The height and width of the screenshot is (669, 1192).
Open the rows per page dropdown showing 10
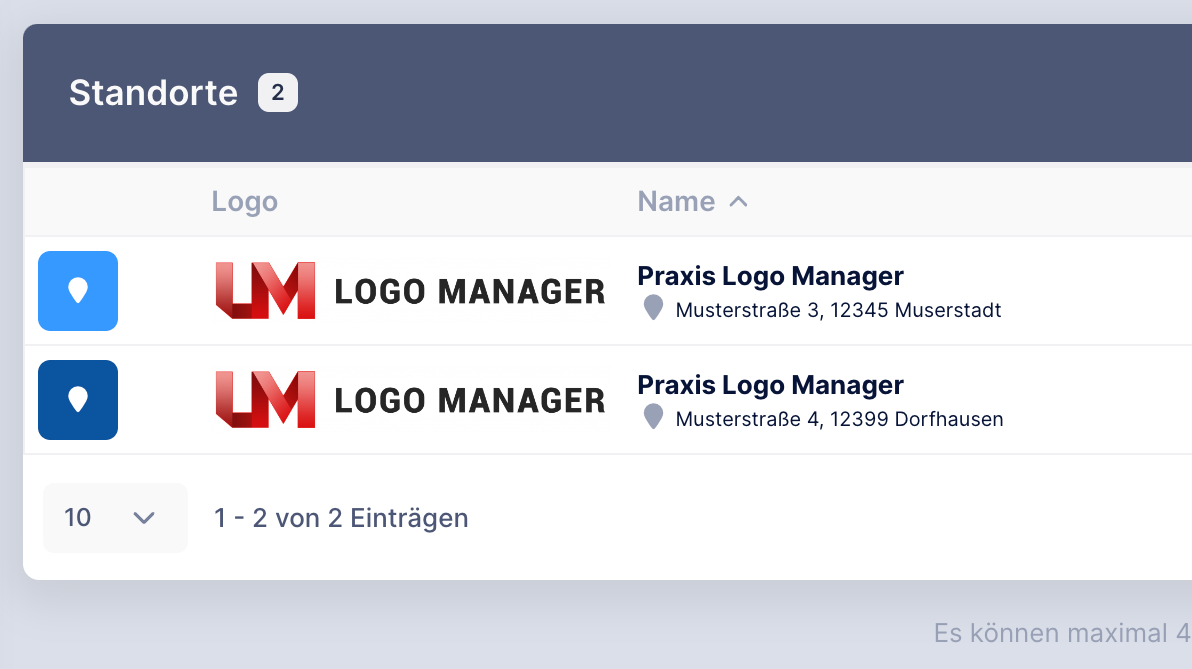pyautogui.click(x=115, y=518)
